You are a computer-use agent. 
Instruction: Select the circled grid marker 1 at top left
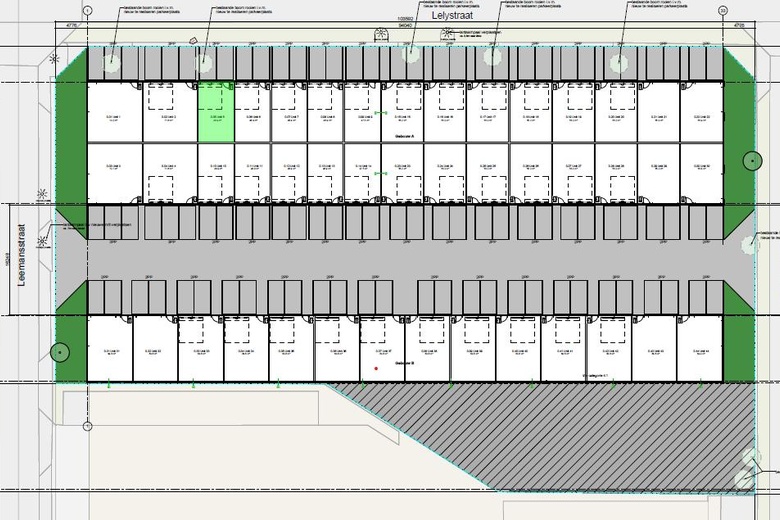pyautogui.click(x=88, y=10)
